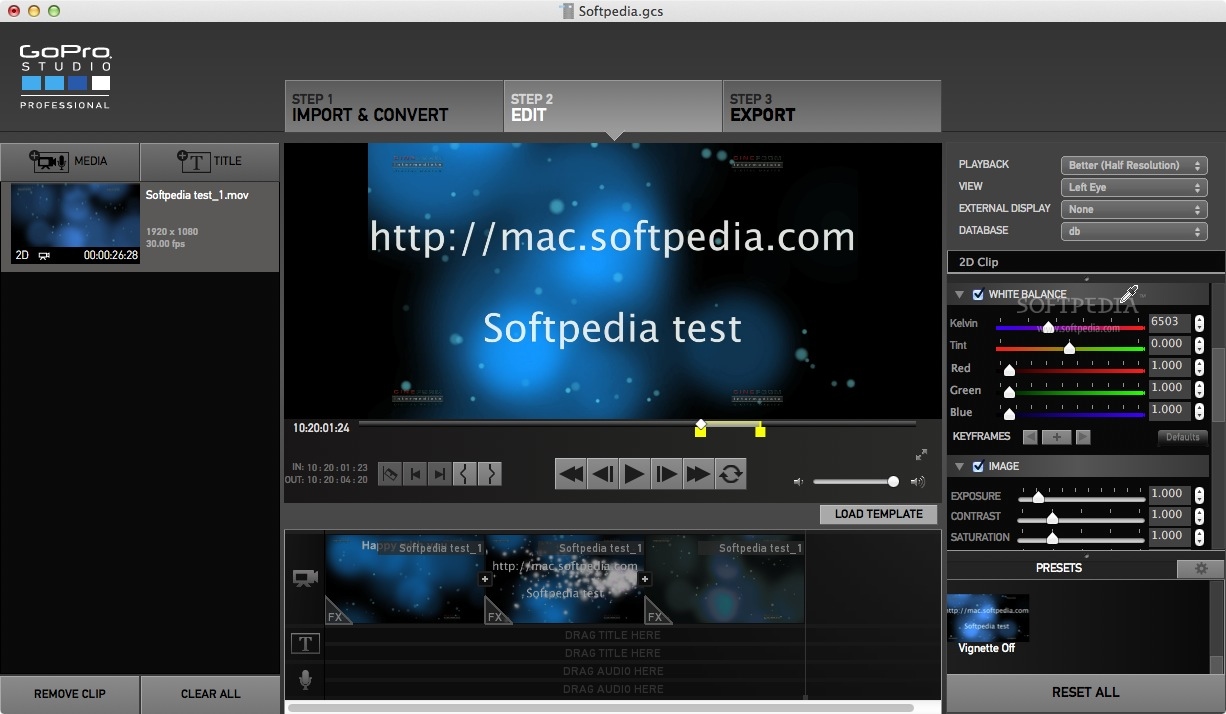Click the timeline horizontal scrollbar

point(601,708)
